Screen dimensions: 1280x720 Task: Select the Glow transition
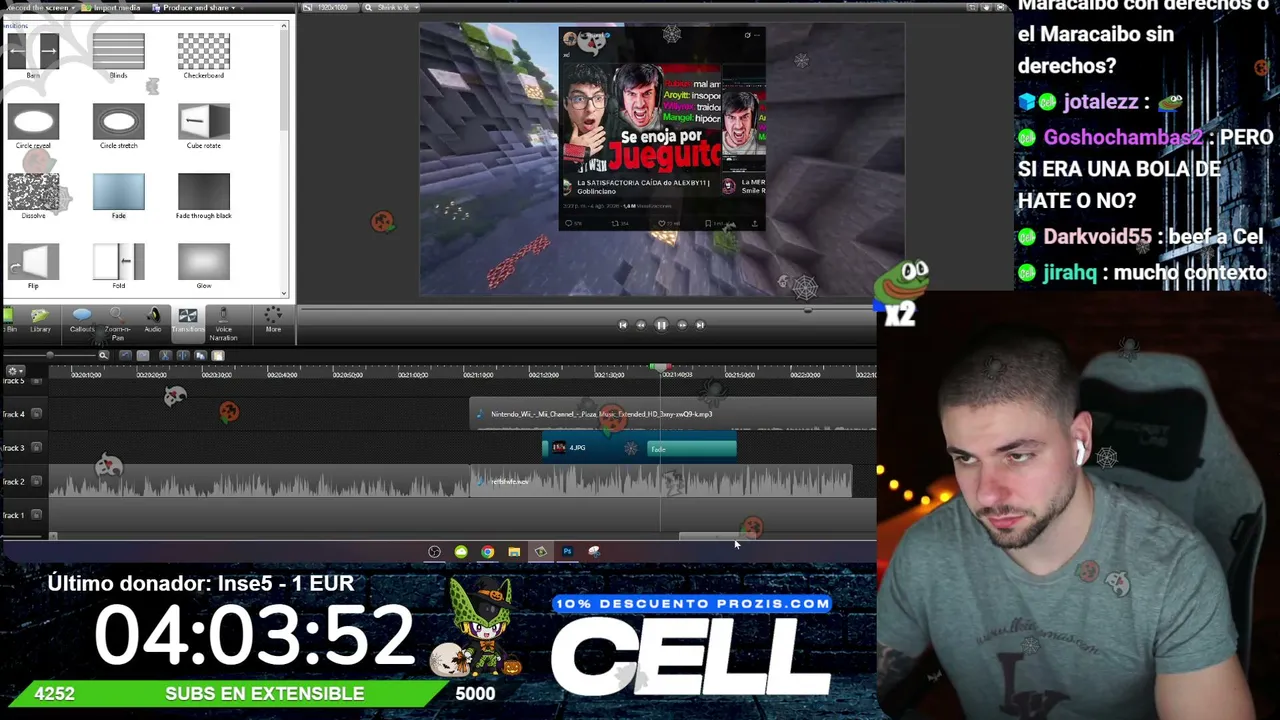pyautogui.click(x=203, y=261)
